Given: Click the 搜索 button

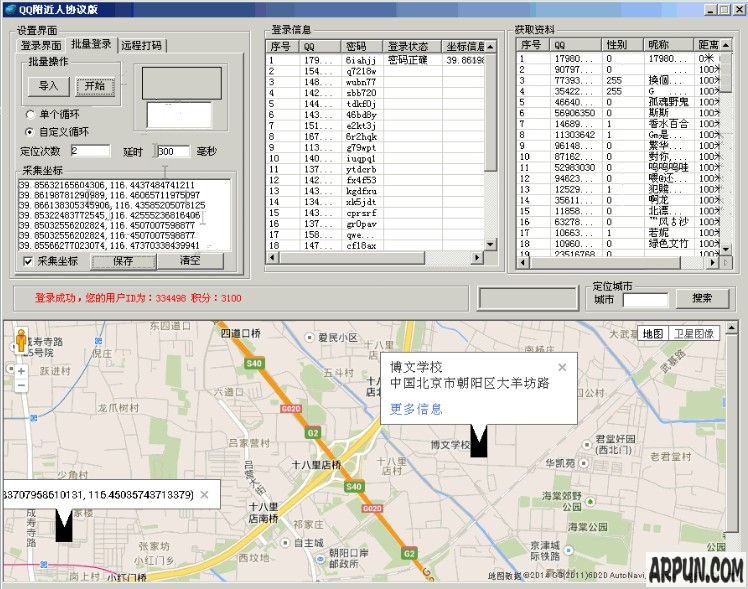Looking at the screenshot, I should (702, 299).
